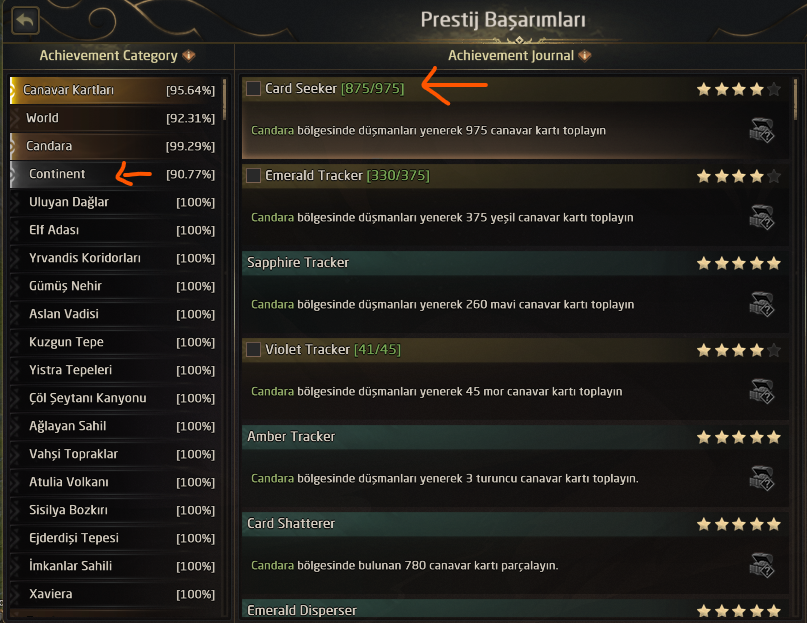807x623 pixels.
Task: Click the back arrow button
Action: pos(25,20)
